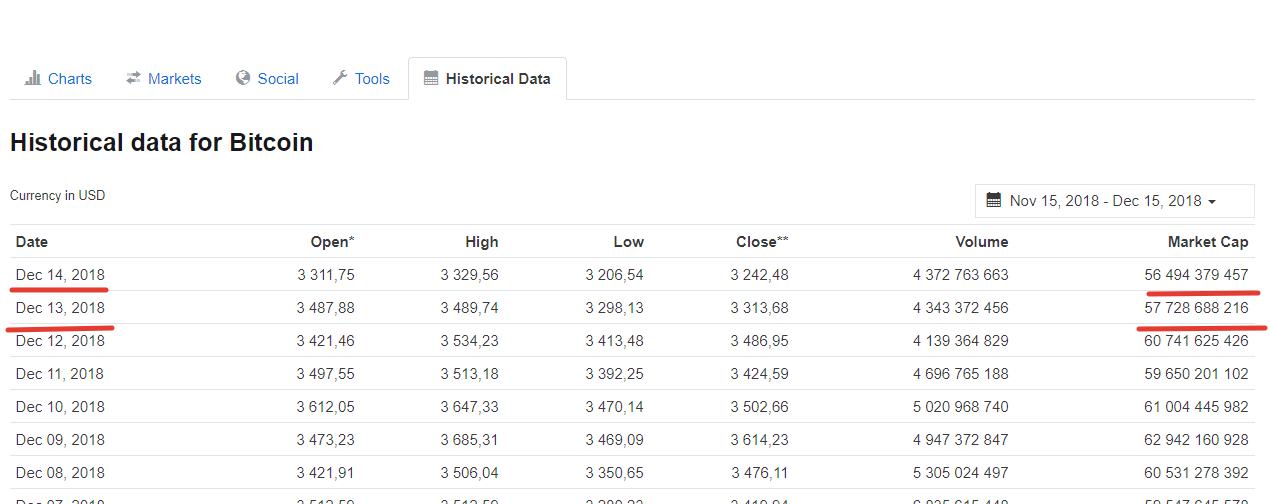Click the Dec 13, 2018 market cap value
The width and height of the screenshot is (1270, 504).
[1196, 308]
